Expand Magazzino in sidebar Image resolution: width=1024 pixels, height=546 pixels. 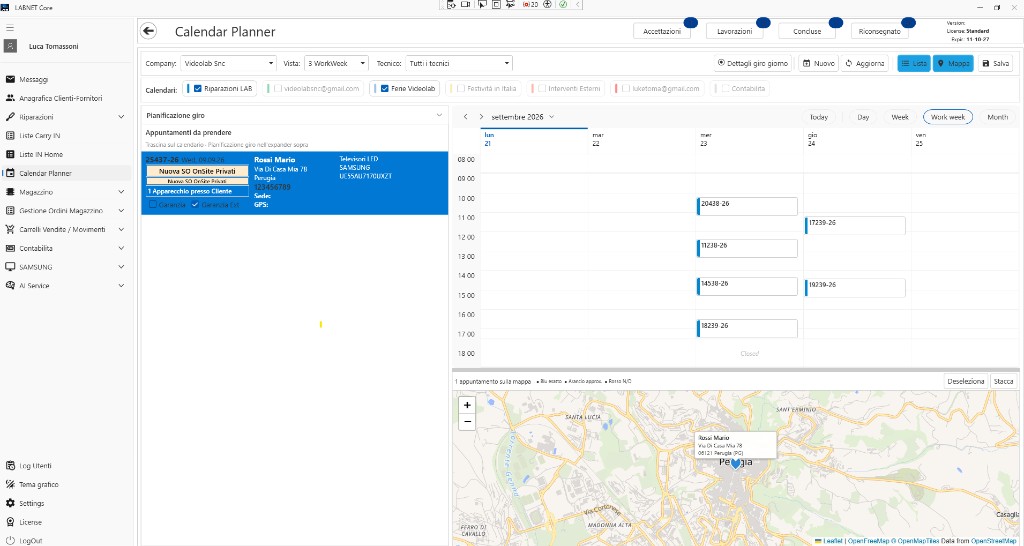121,192
